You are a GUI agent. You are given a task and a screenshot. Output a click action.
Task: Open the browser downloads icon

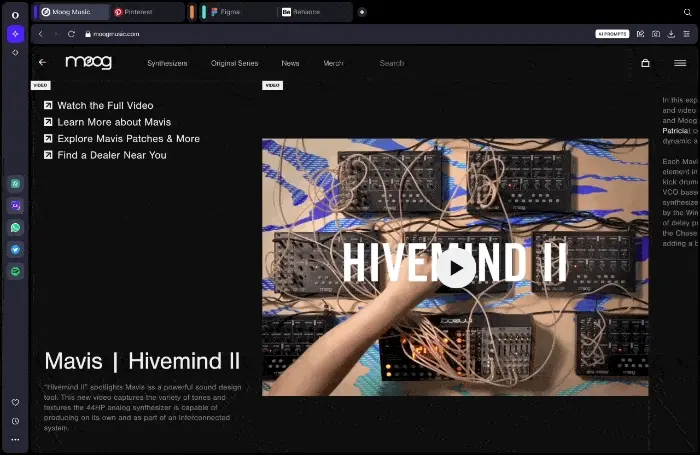[x=671, y=34]
